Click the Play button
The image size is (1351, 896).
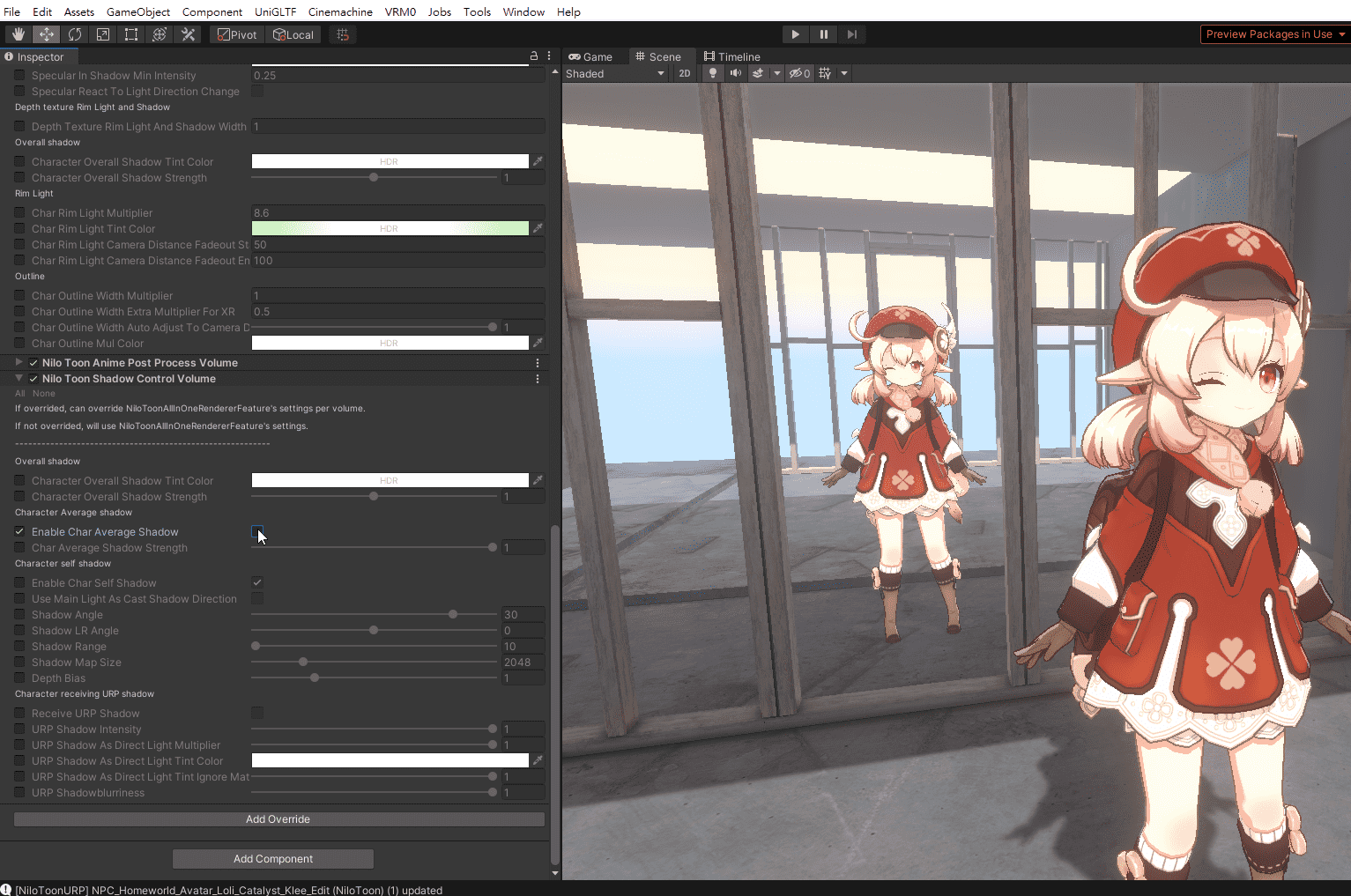coord(796,34)
